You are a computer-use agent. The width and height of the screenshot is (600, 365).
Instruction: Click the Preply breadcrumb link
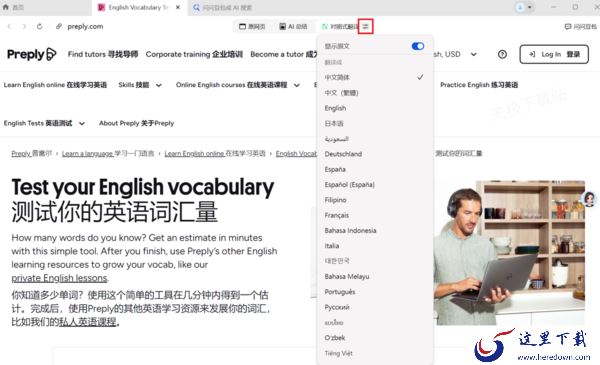click(31, 153)
